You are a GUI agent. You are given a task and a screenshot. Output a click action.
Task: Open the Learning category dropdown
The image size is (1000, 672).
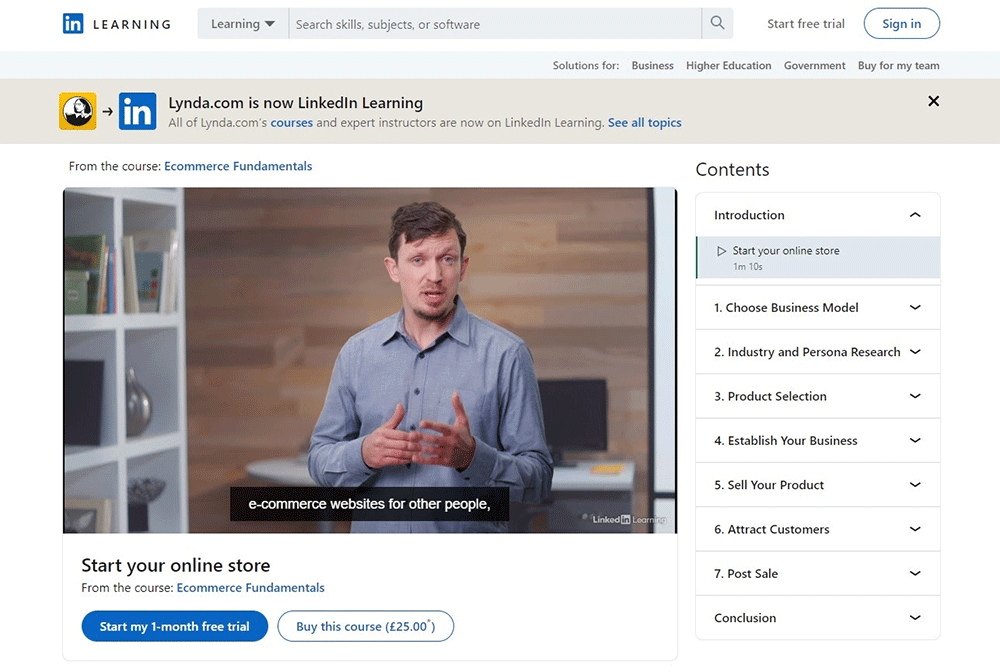(243, 24)
